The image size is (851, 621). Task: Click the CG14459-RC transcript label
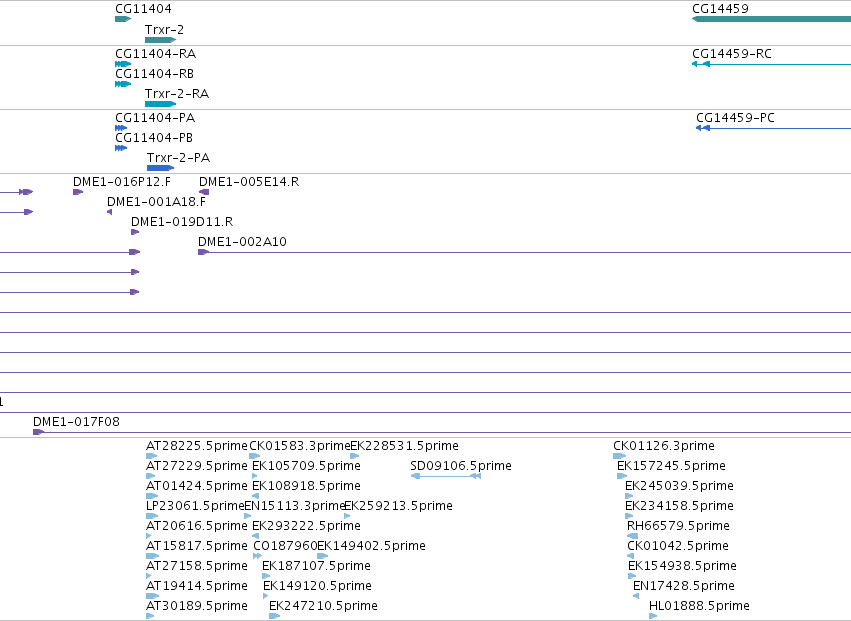[732, 54]
